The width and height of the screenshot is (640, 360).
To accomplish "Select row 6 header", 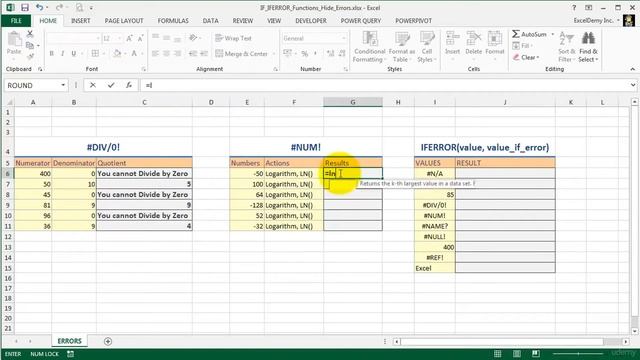I will pyautogui.click(x=8, y=173).
